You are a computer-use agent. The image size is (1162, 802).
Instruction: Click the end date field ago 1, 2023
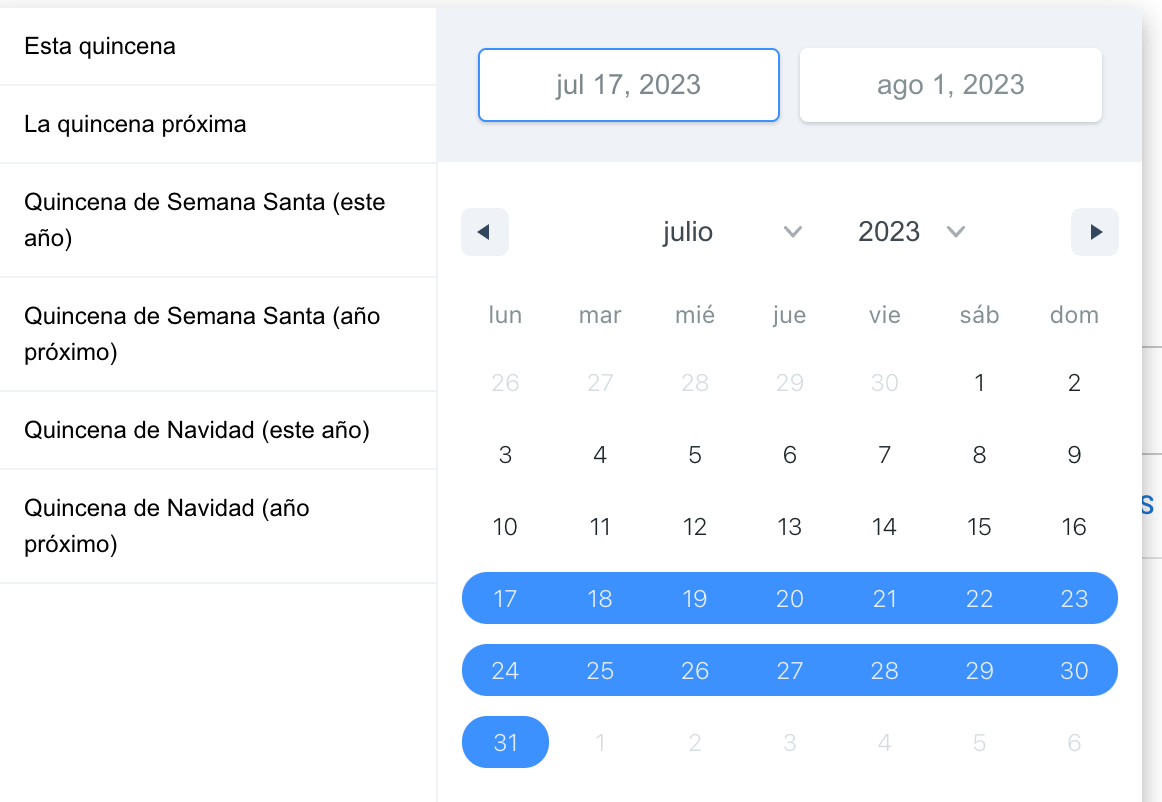tap(950, 85)
